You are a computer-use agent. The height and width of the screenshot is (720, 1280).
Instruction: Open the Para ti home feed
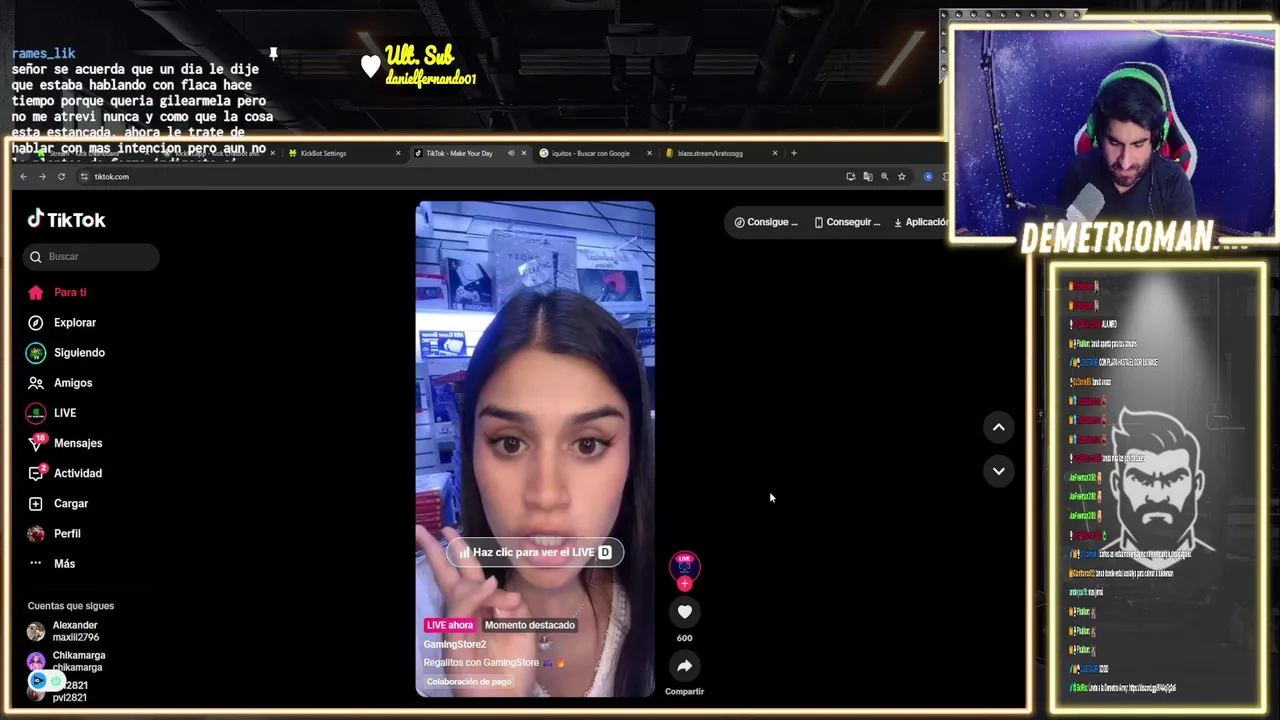click(x=70, y=292)
